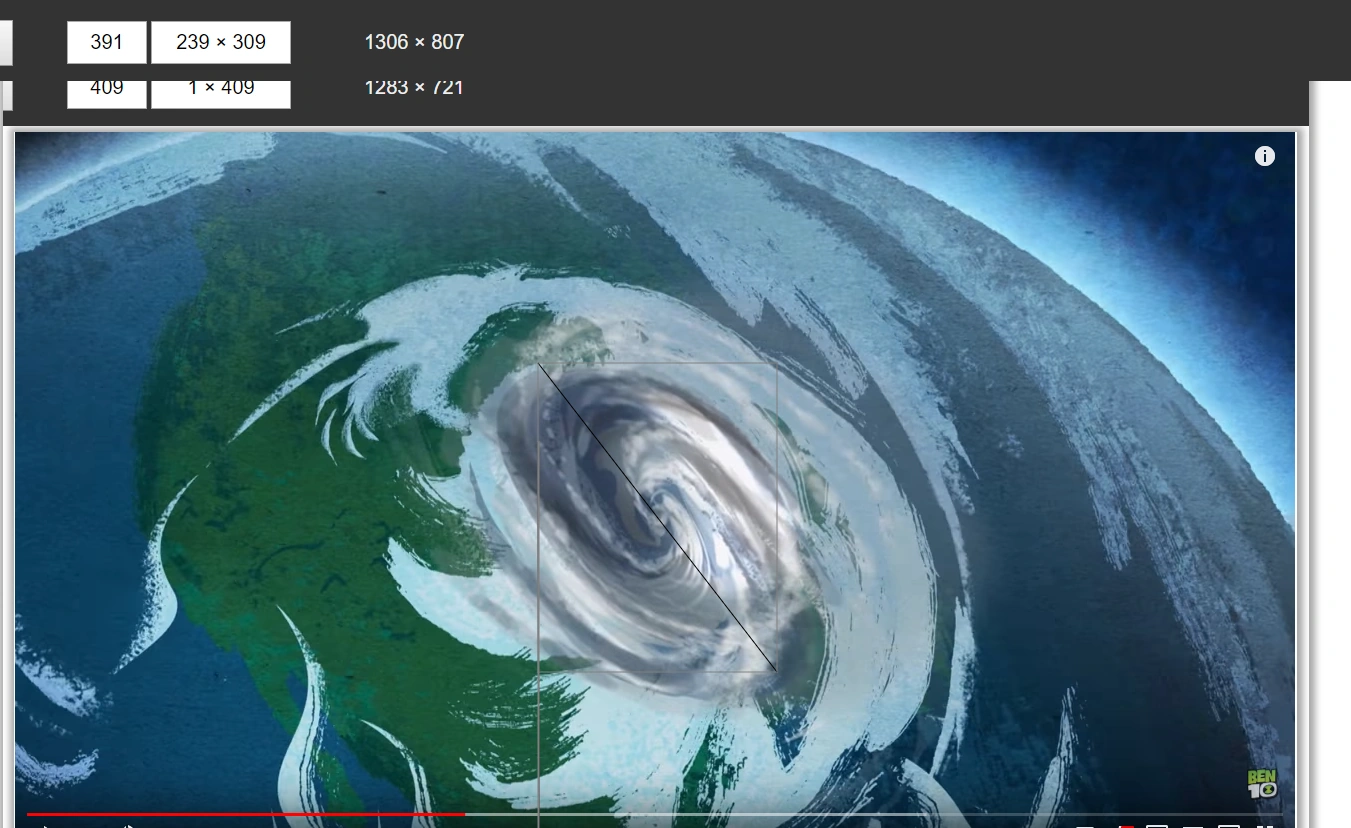The image size is (1351, 828).
Task: Click the vertical guide line below the selection
Action: point(539,750)
